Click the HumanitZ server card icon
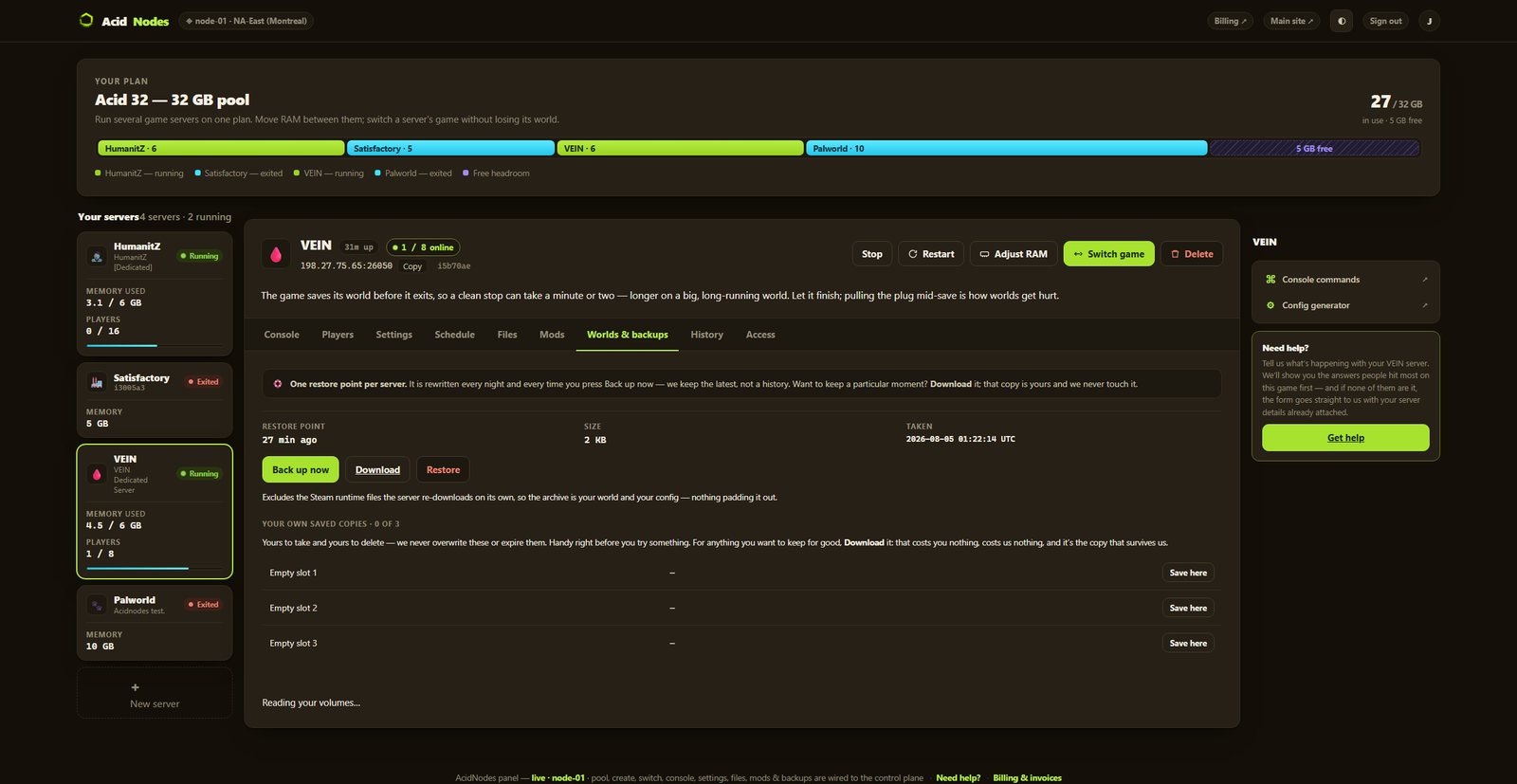 [x=97, y=256]
